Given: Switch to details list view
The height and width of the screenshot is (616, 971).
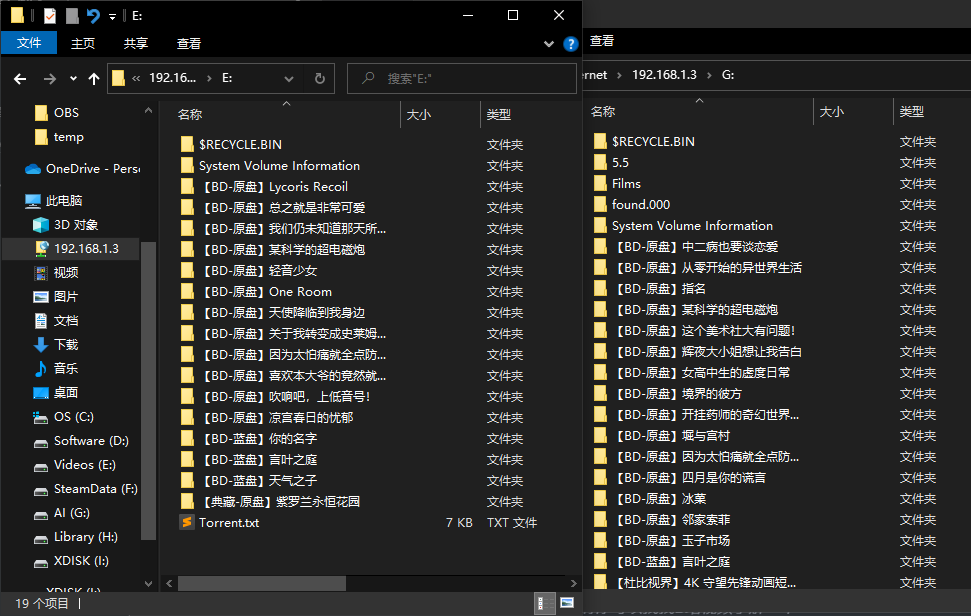Looking at the screenshot, I should 545,603.
